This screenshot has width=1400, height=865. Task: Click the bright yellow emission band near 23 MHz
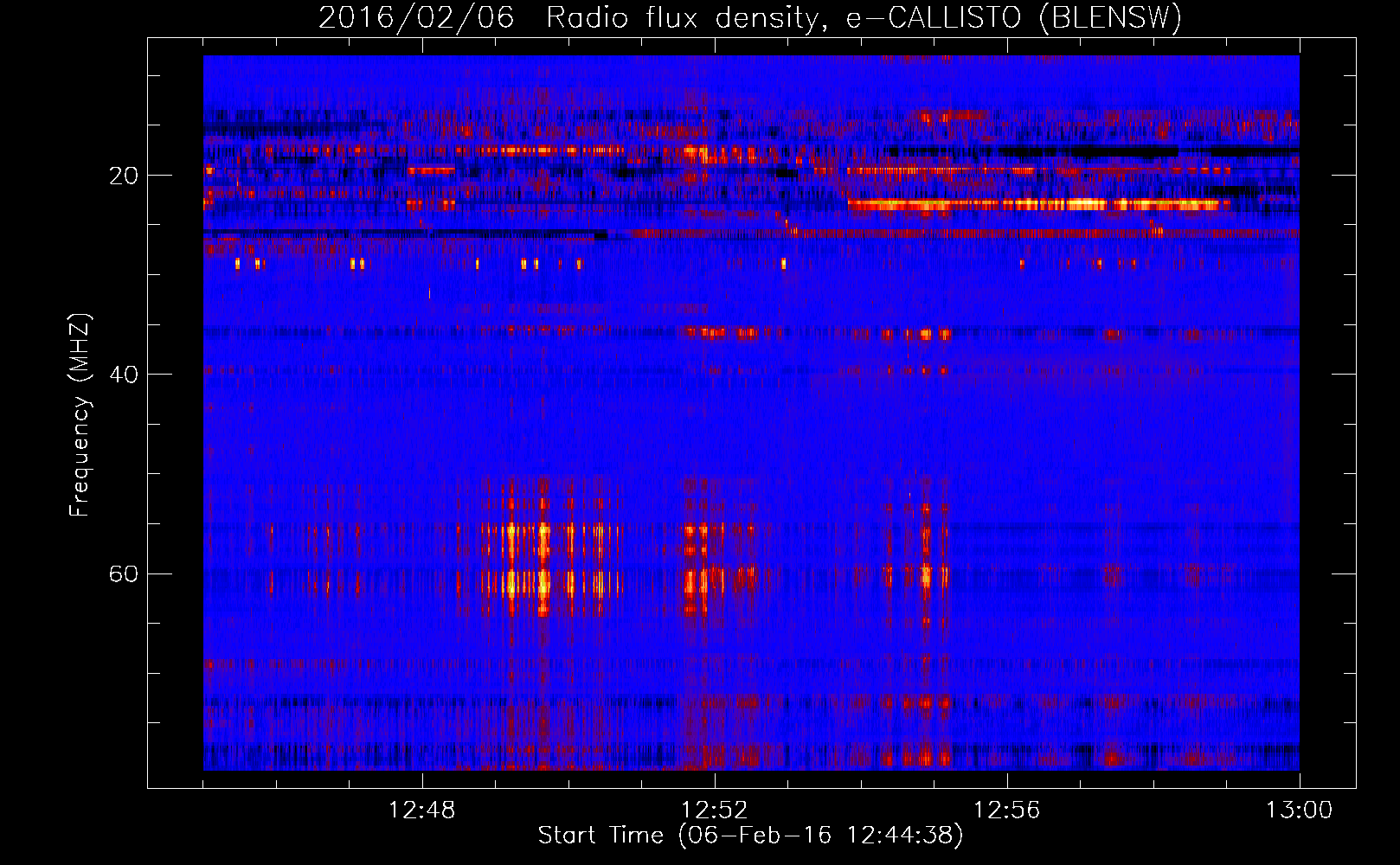tap(1038, 205)
